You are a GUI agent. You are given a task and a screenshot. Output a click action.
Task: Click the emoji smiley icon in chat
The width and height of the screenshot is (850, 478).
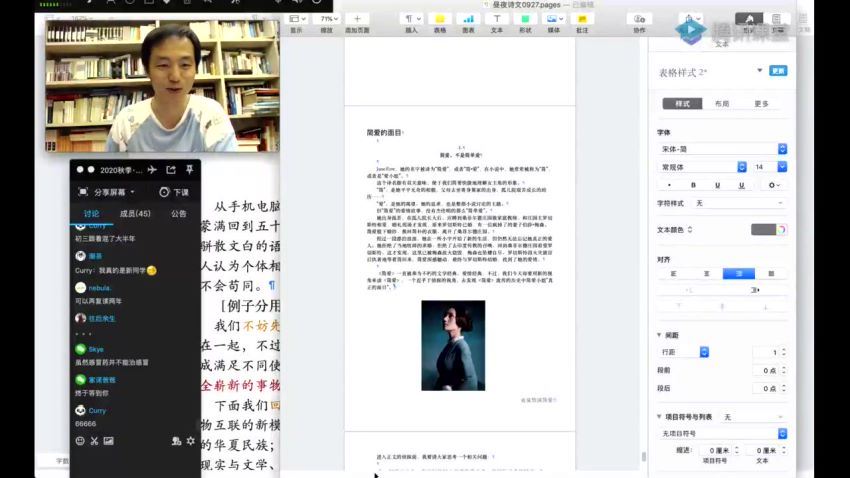pos(80,441)
